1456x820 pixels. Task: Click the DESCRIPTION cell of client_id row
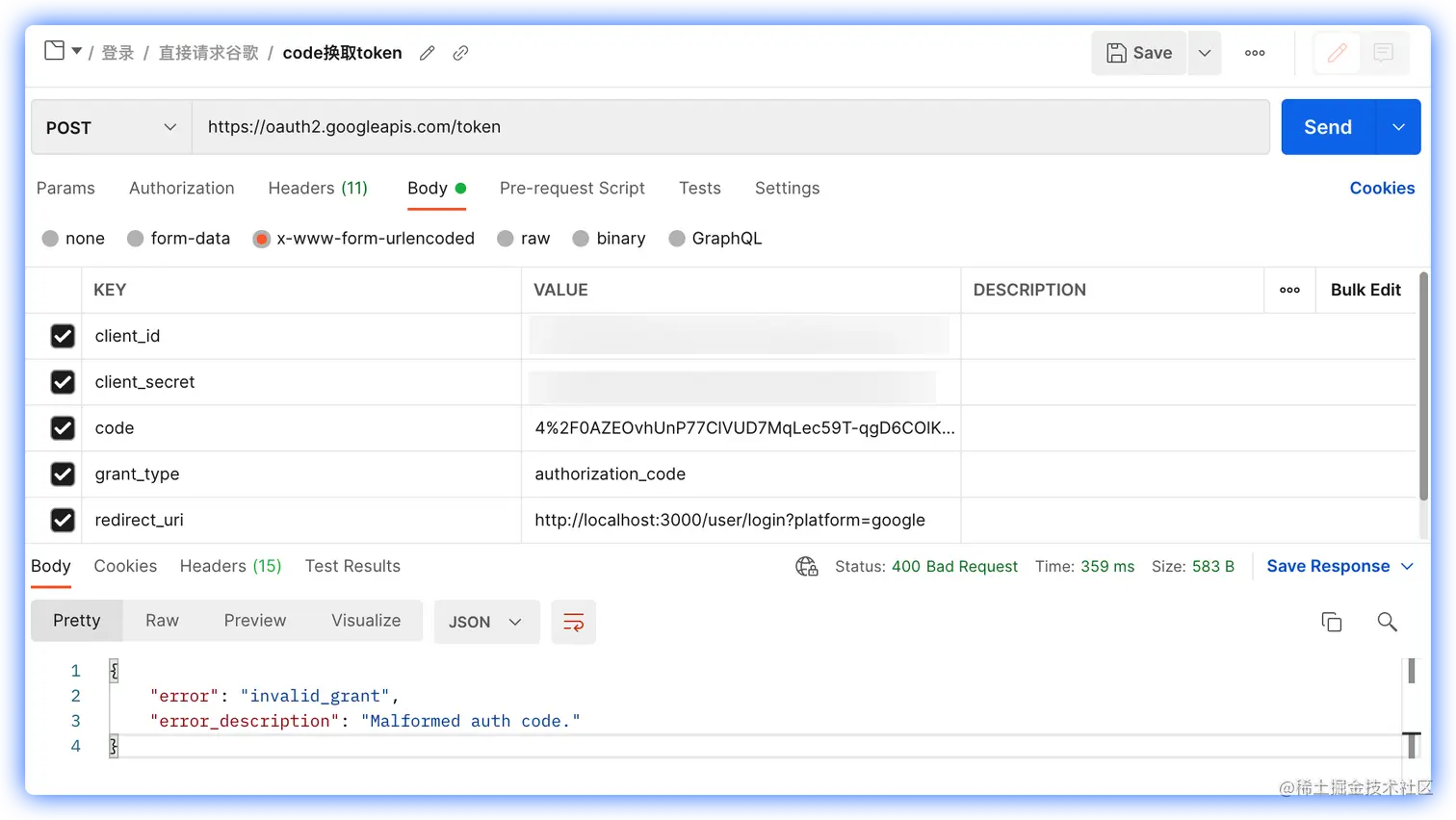pos(1189,336)
